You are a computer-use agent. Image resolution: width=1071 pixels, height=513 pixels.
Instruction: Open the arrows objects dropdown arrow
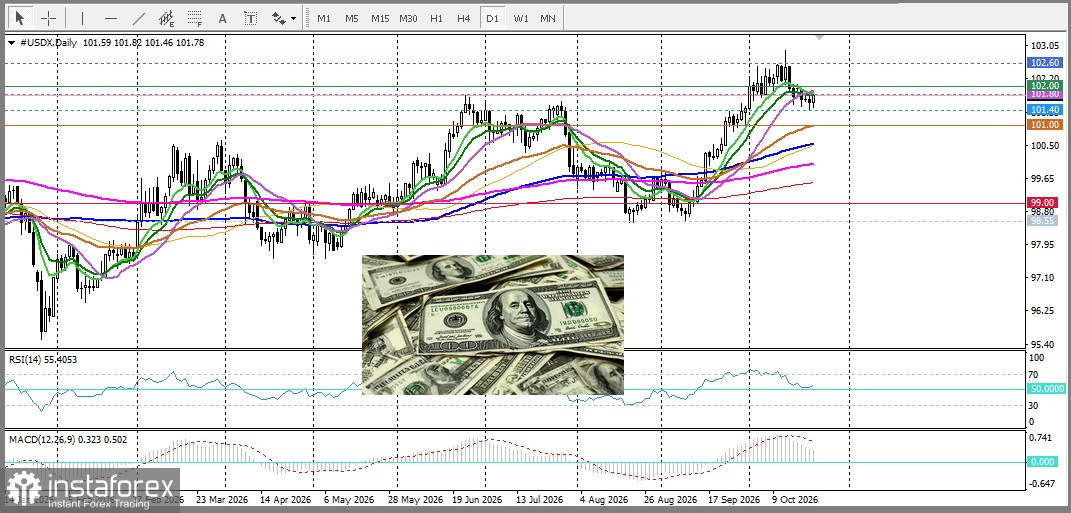pos(294,18)
